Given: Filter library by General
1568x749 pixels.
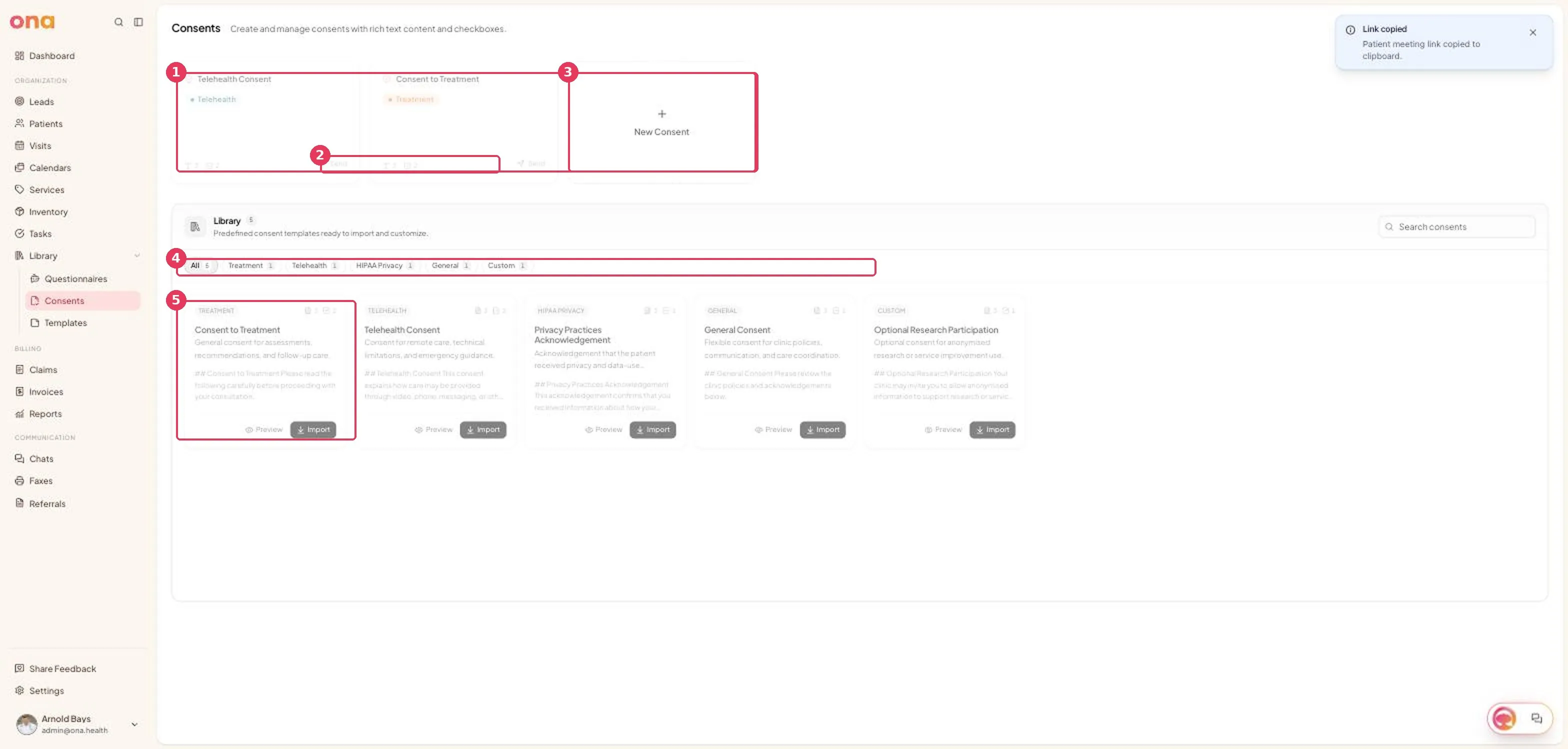Looking at the screenshot, I should click(450, 265).
